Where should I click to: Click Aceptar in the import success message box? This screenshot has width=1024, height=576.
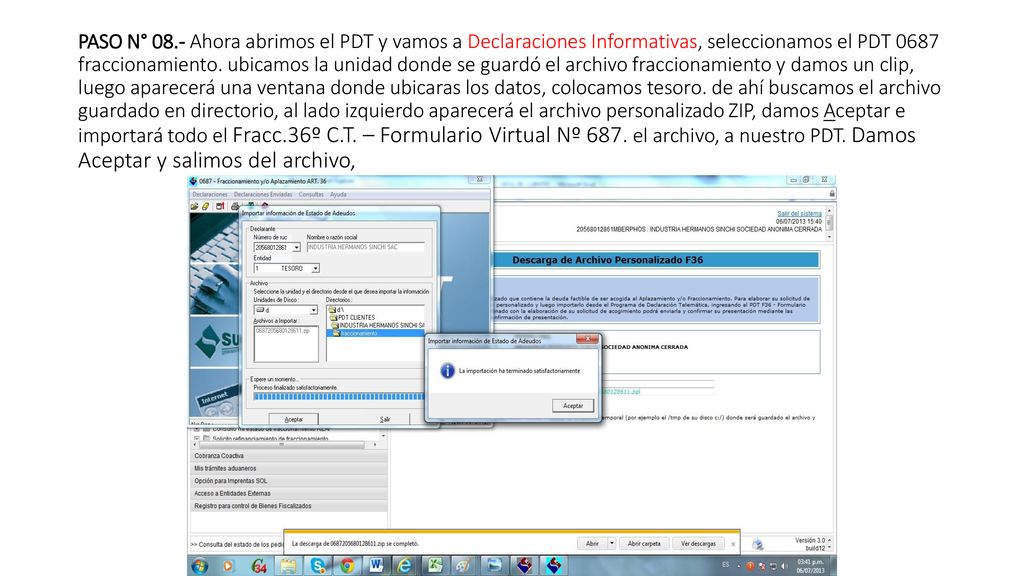click(x=573, y=406)
